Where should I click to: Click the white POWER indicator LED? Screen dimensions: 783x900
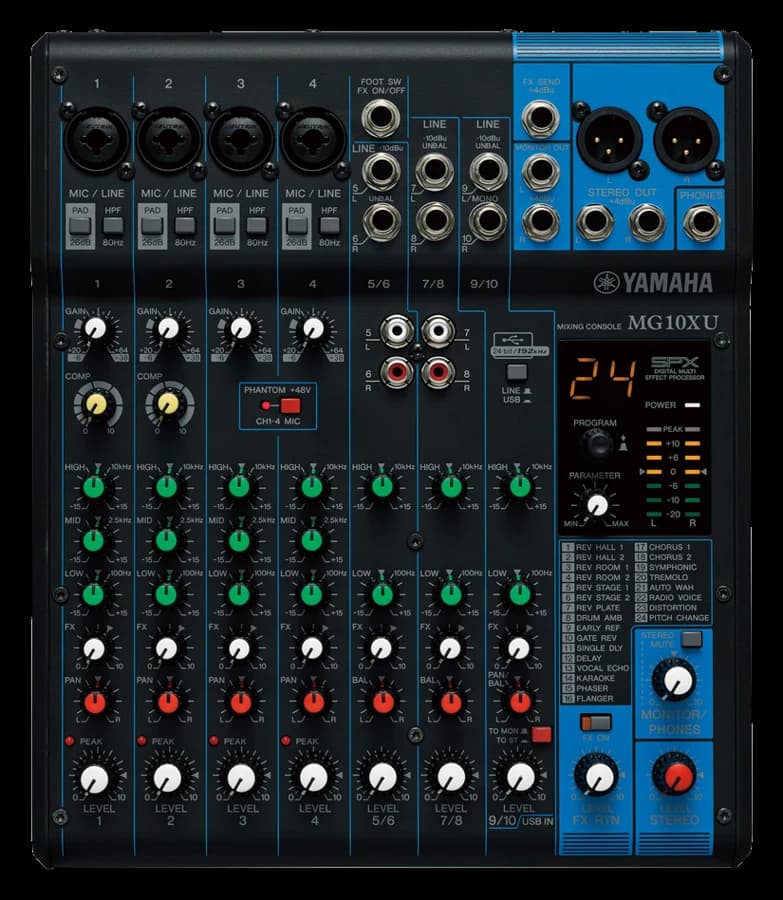click(692, 405)
